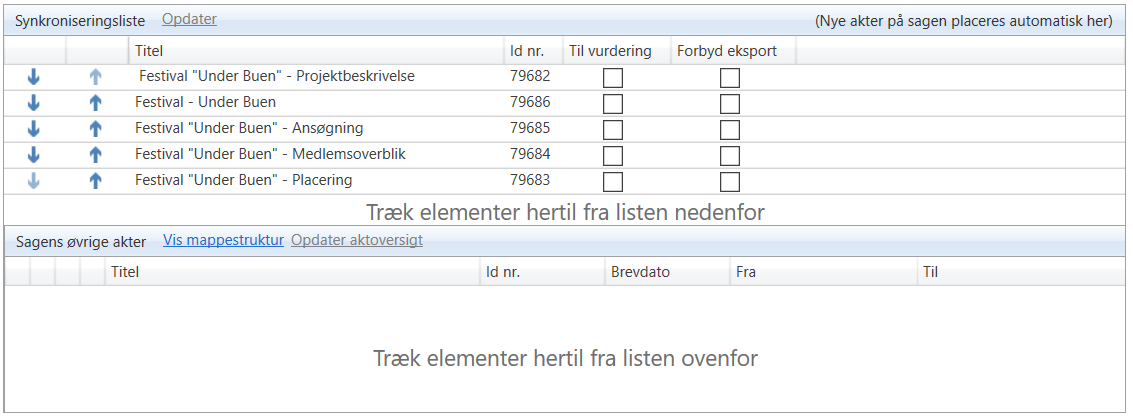Move Ansøgning document down in list

(33, 128)
